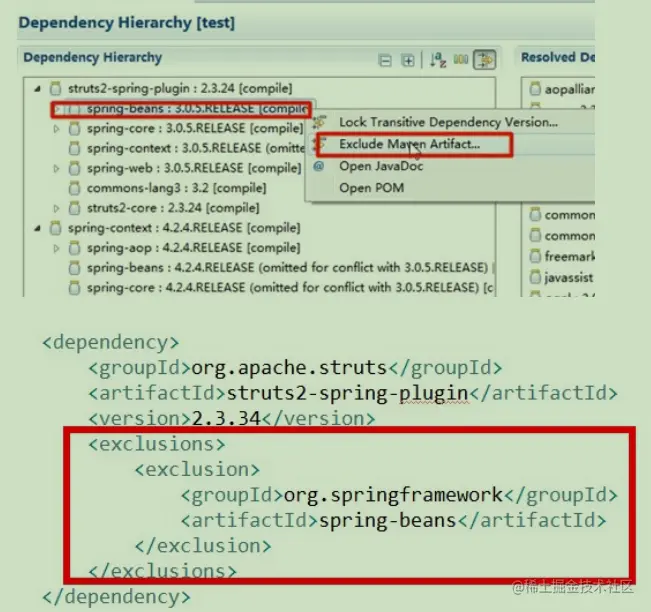
Task: Click the closing </dependency> tag
Action: coord(116,597)
